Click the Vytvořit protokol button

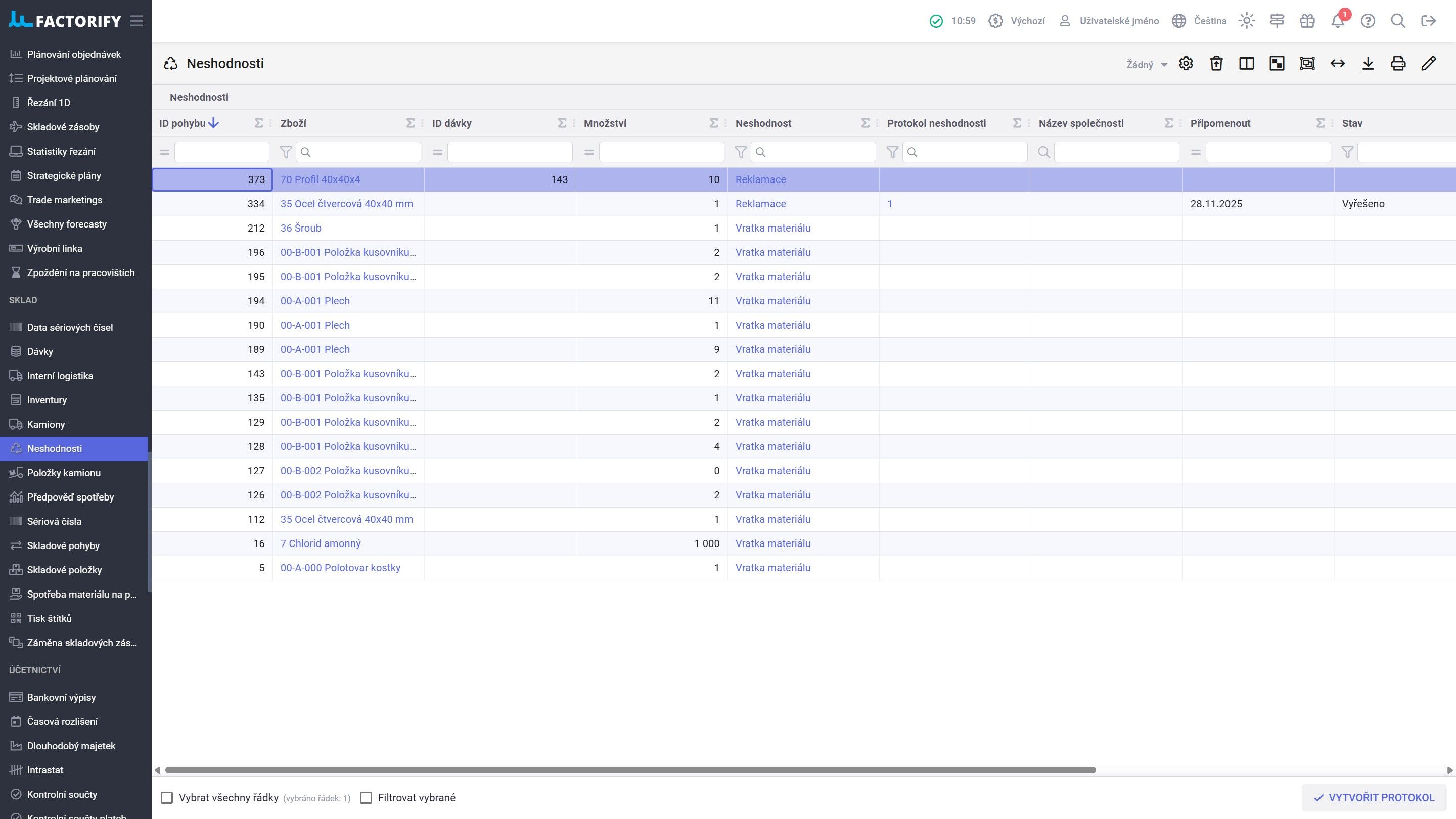[1374, 798]
